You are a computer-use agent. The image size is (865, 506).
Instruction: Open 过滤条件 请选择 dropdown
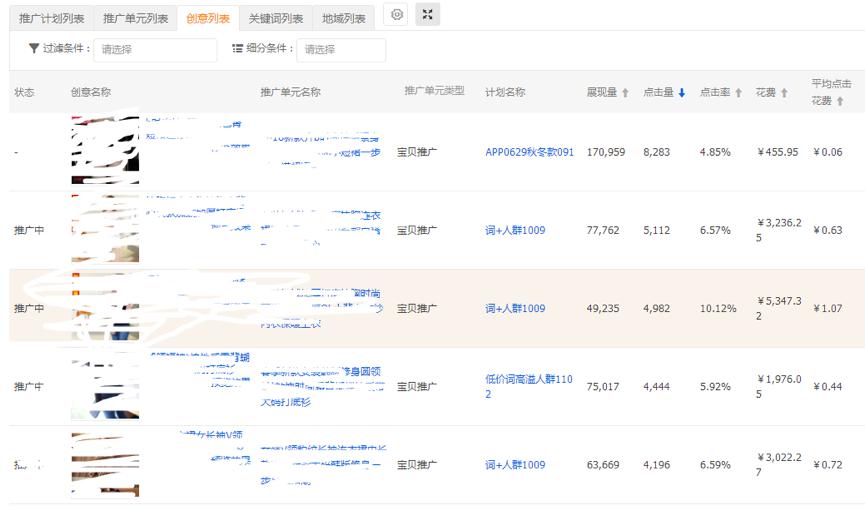point(155,50)
